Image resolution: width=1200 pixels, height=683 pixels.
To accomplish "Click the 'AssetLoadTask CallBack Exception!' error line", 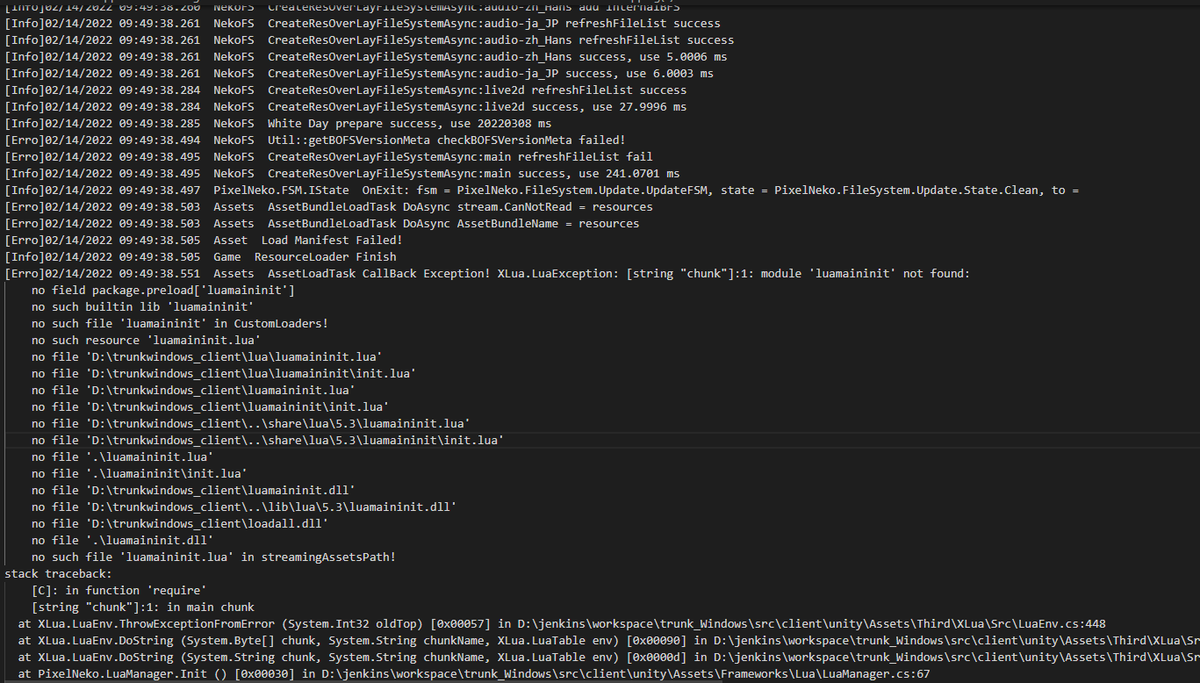I will (488, 273).
